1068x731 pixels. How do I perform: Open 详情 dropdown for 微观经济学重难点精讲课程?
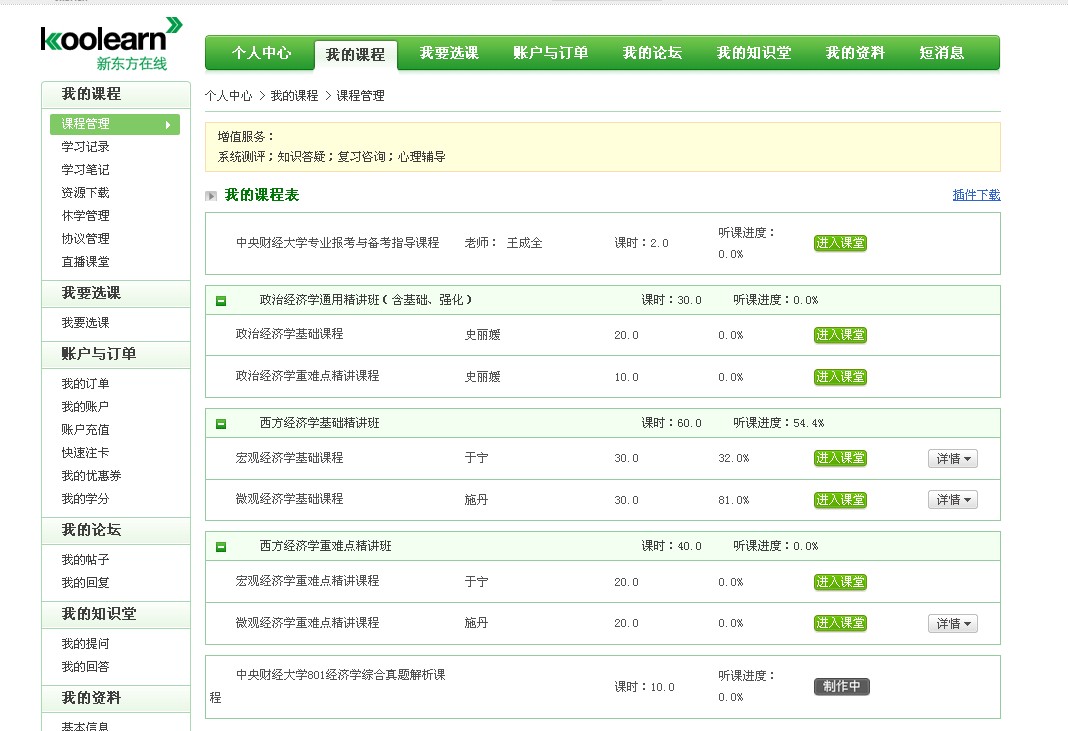952,623
